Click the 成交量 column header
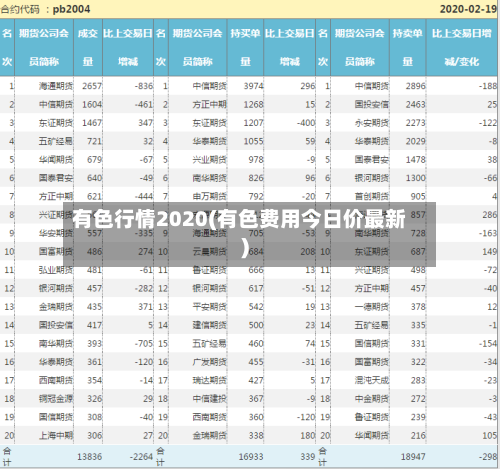This screenshot has height=469, width=500. click(88, 47)
